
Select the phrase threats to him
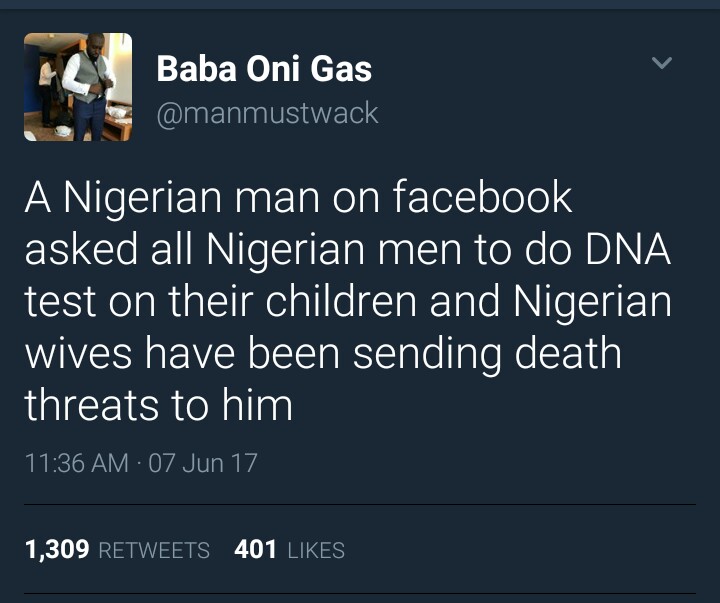point(158,405)
